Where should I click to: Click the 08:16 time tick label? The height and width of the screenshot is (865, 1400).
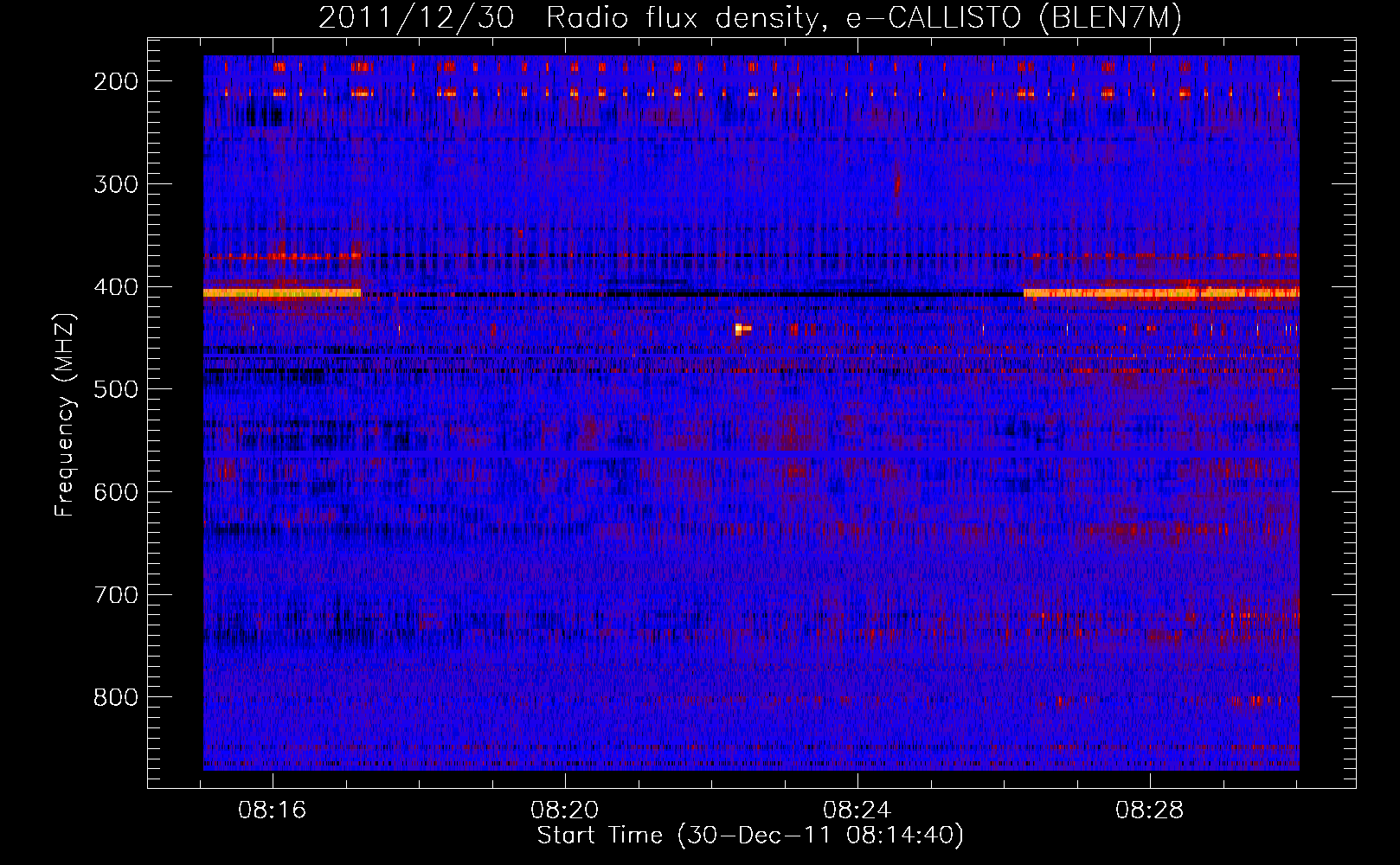pyautogui.click(x=273, y=811)
